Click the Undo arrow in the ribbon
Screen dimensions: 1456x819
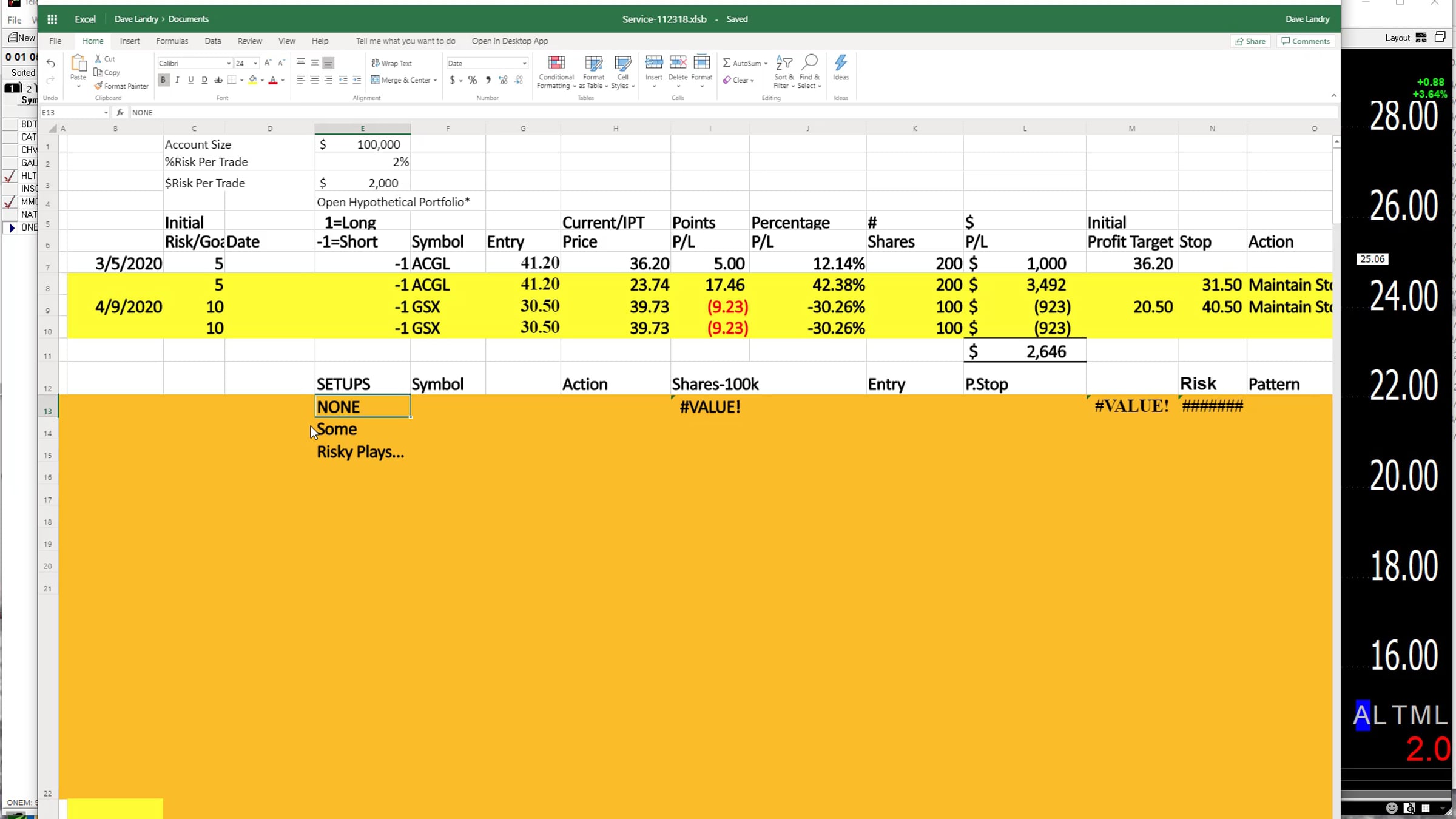[x=50, y=64]
